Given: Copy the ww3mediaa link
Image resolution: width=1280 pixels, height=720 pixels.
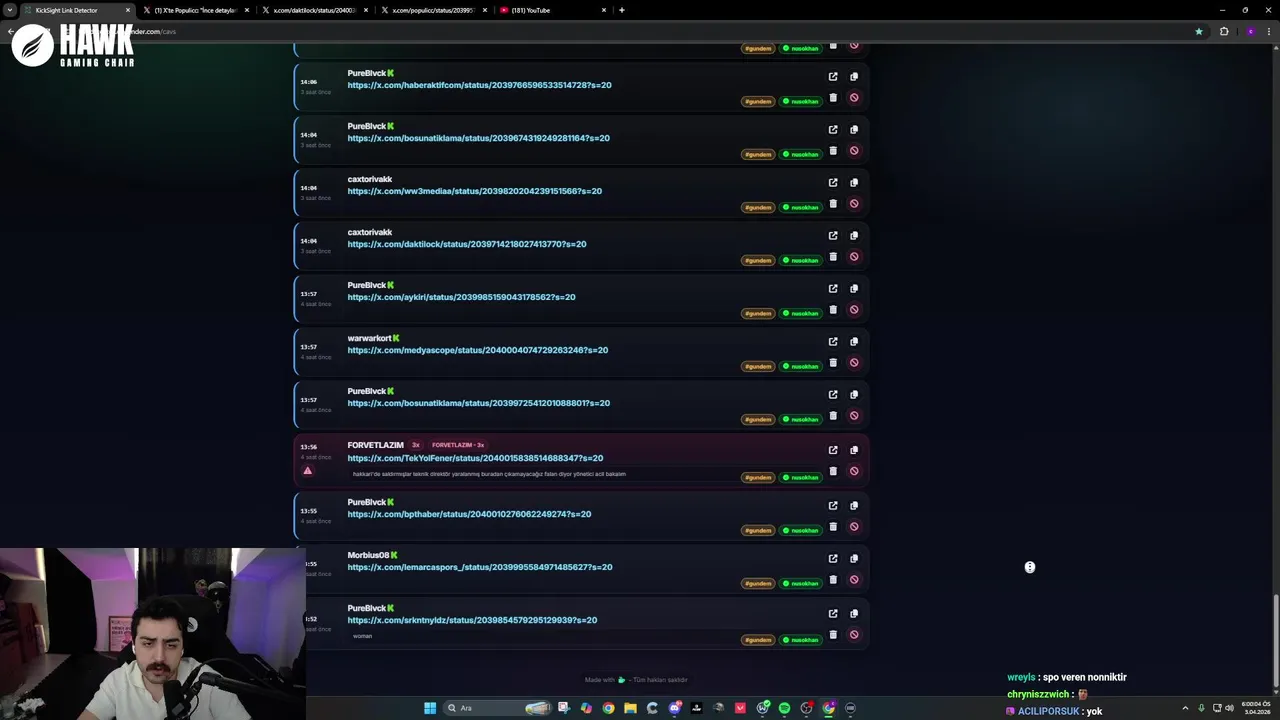Looking at the screenshot, I should coord(854,183).
